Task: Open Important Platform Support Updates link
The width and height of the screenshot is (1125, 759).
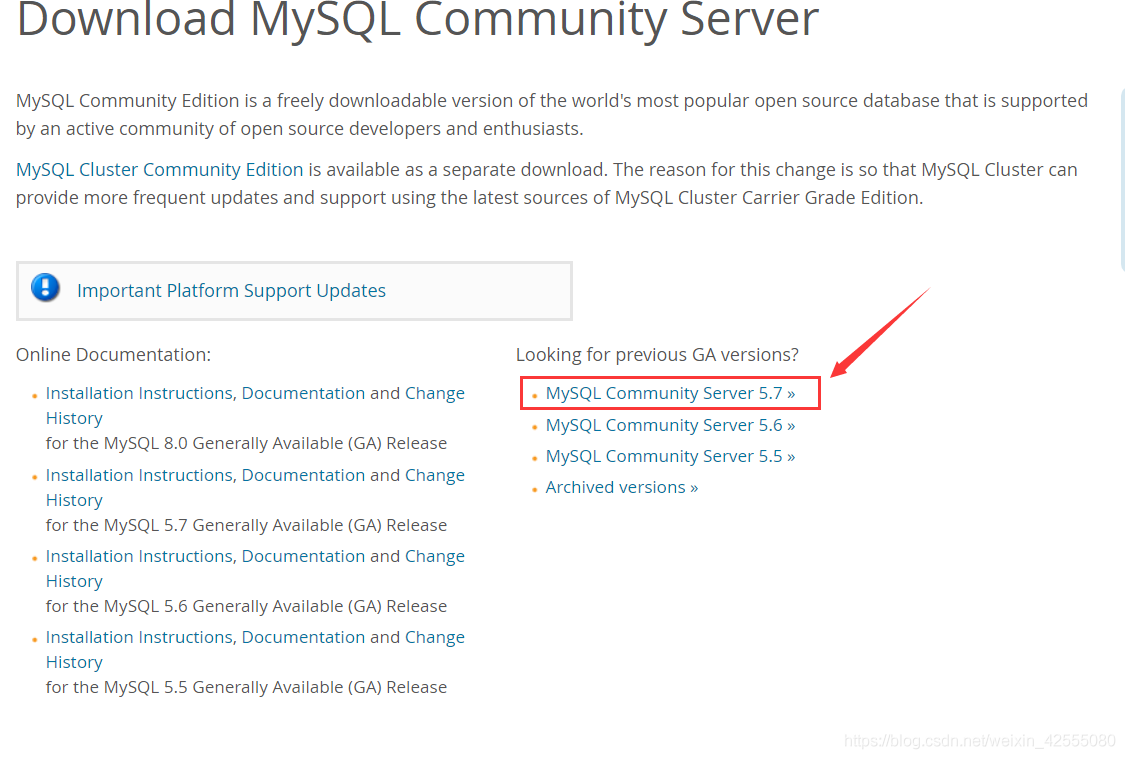Action: coord(231,291)
